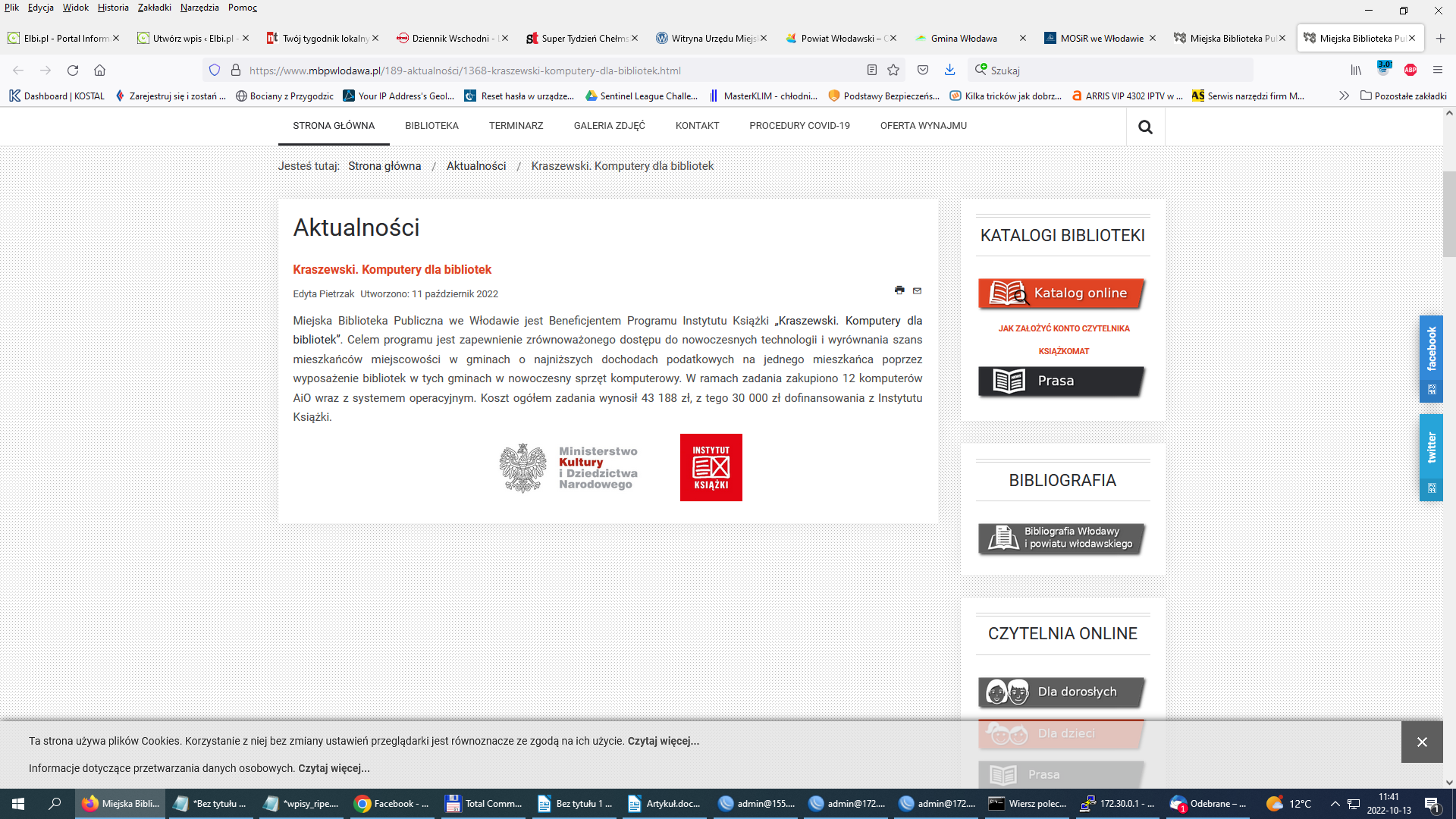
Task: Switch to Dziennik Wschodni tab
Action: (x=451, y=38)
